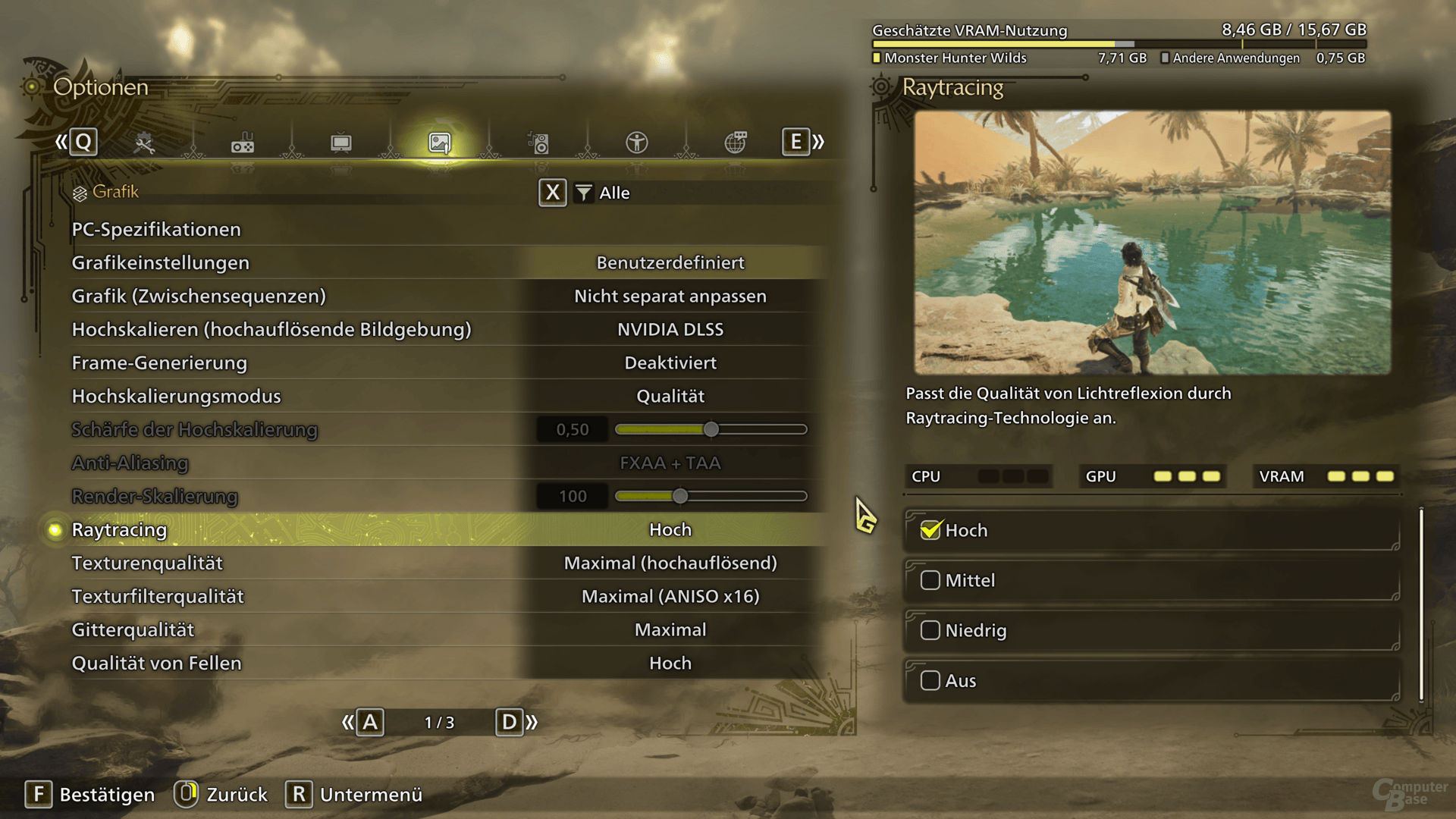The width and height of the screenshot is (1456, 819).
Task: Confirm selection with F Bestätigen button
Action: tap(90, 793)
